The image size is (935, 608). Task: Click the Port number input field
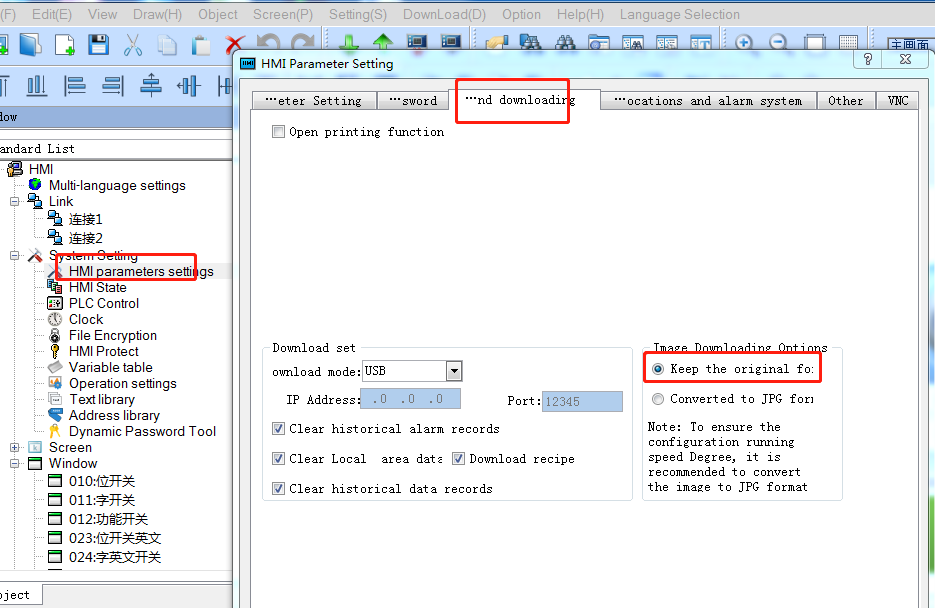tap(582, 401)
